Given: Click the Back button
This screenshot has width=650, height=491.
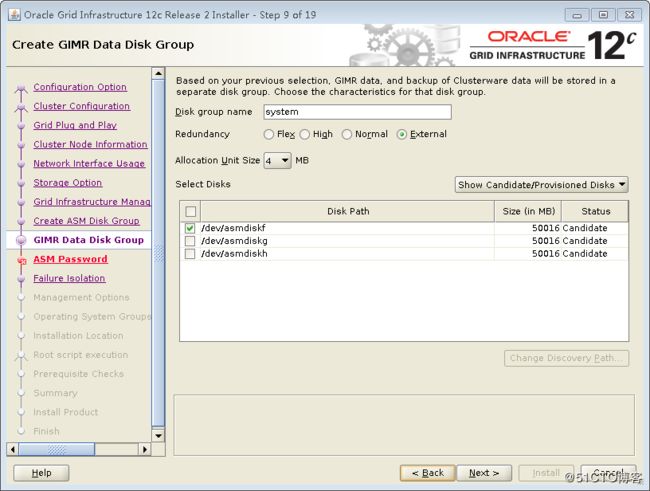Looking at the screenshot, I should (428, 473).
